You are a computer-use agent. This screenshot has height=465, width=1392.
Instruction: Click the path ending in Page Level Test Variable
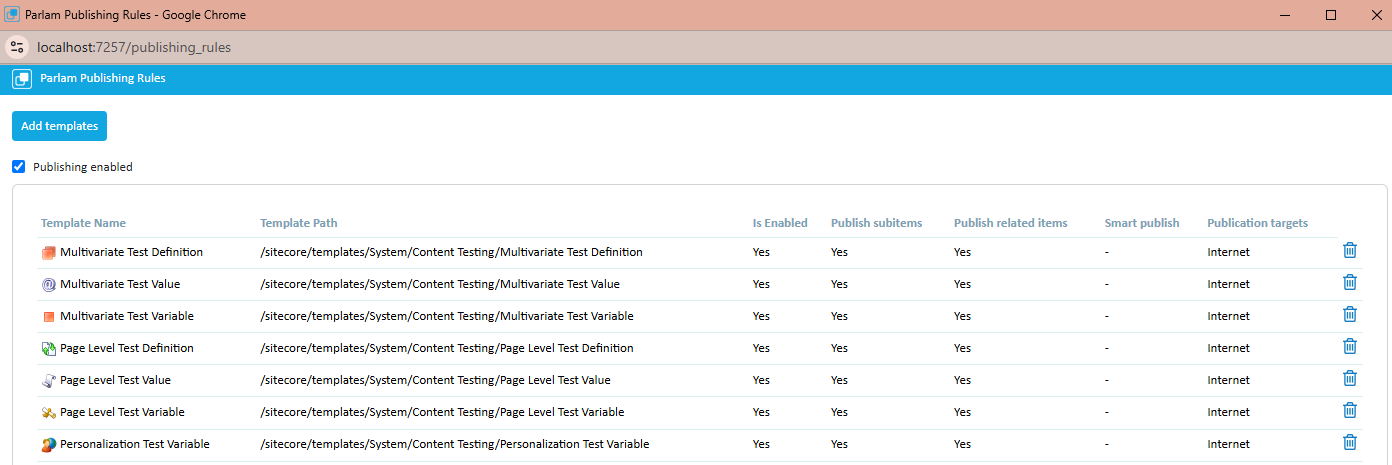442,412
